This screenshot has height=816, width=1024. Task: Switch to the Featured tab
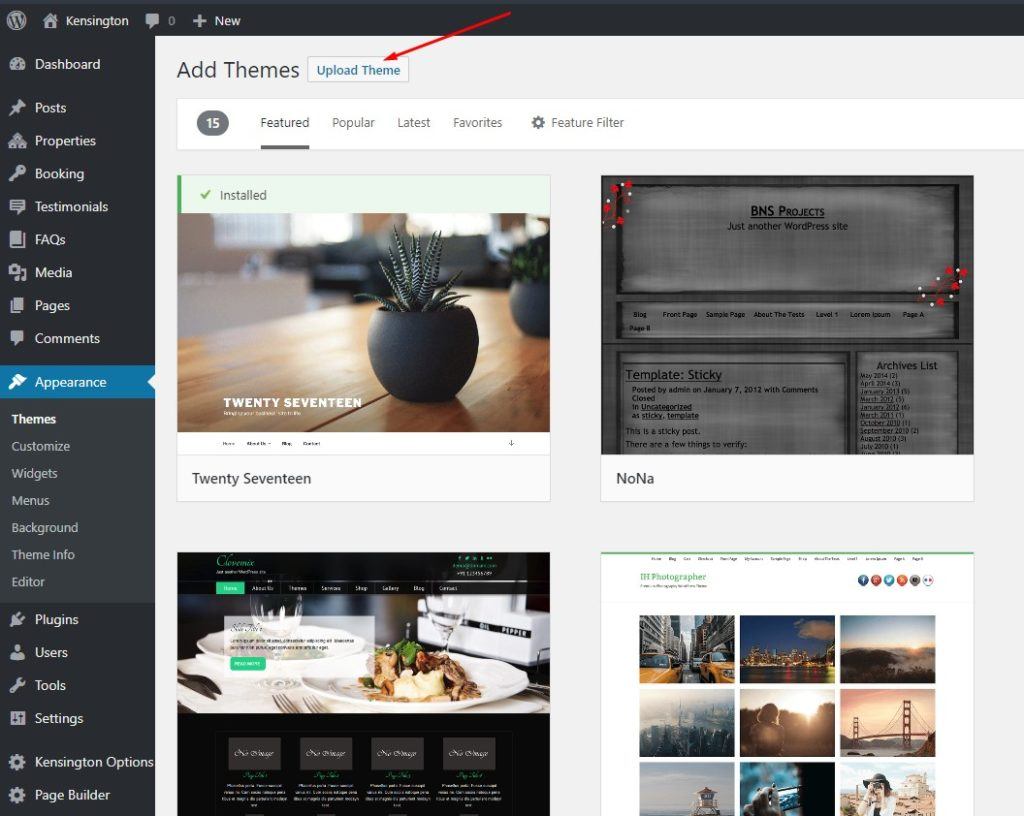click(x=285, y=123)
